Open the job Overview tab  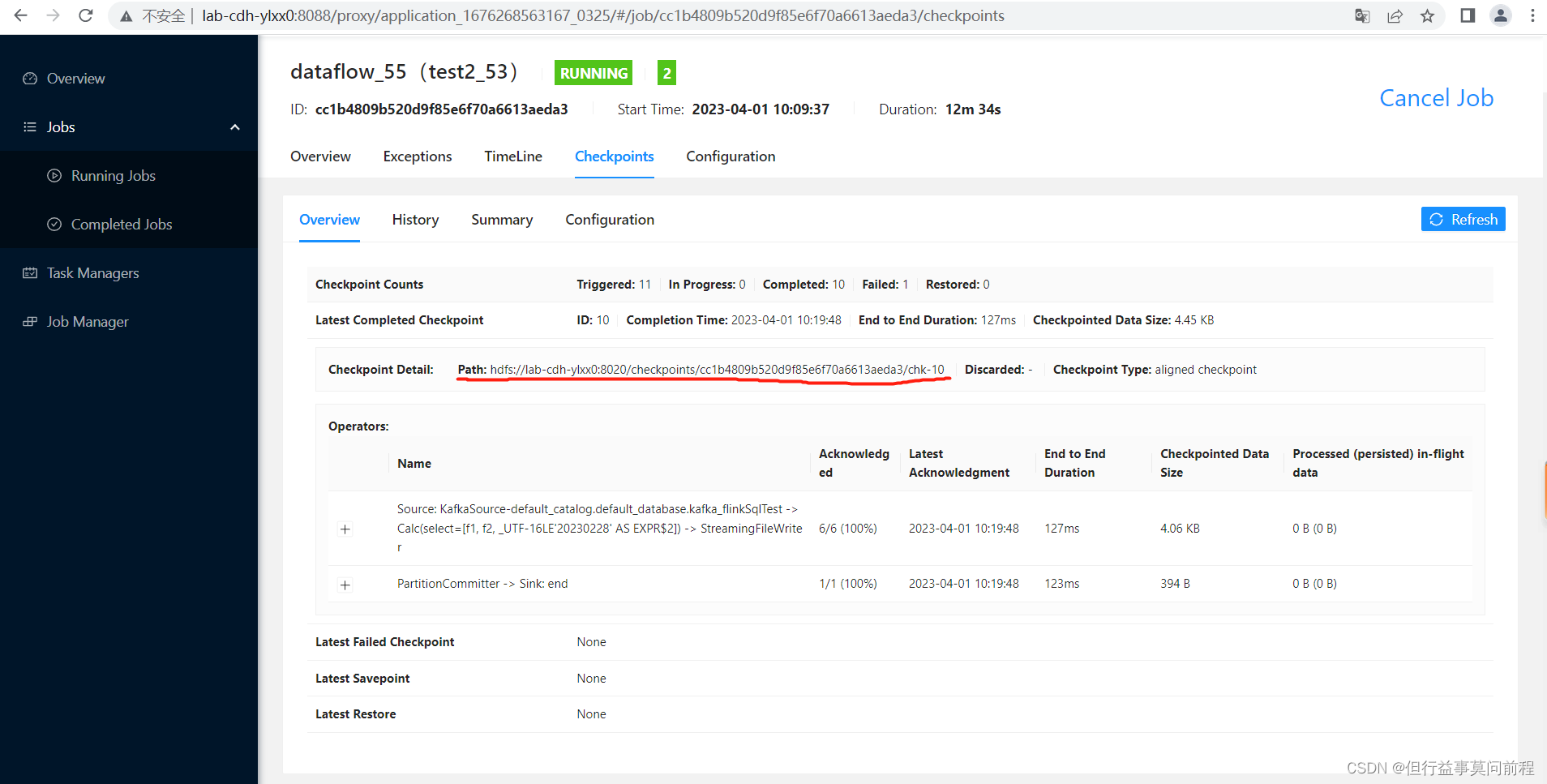[x=320, y=156]
